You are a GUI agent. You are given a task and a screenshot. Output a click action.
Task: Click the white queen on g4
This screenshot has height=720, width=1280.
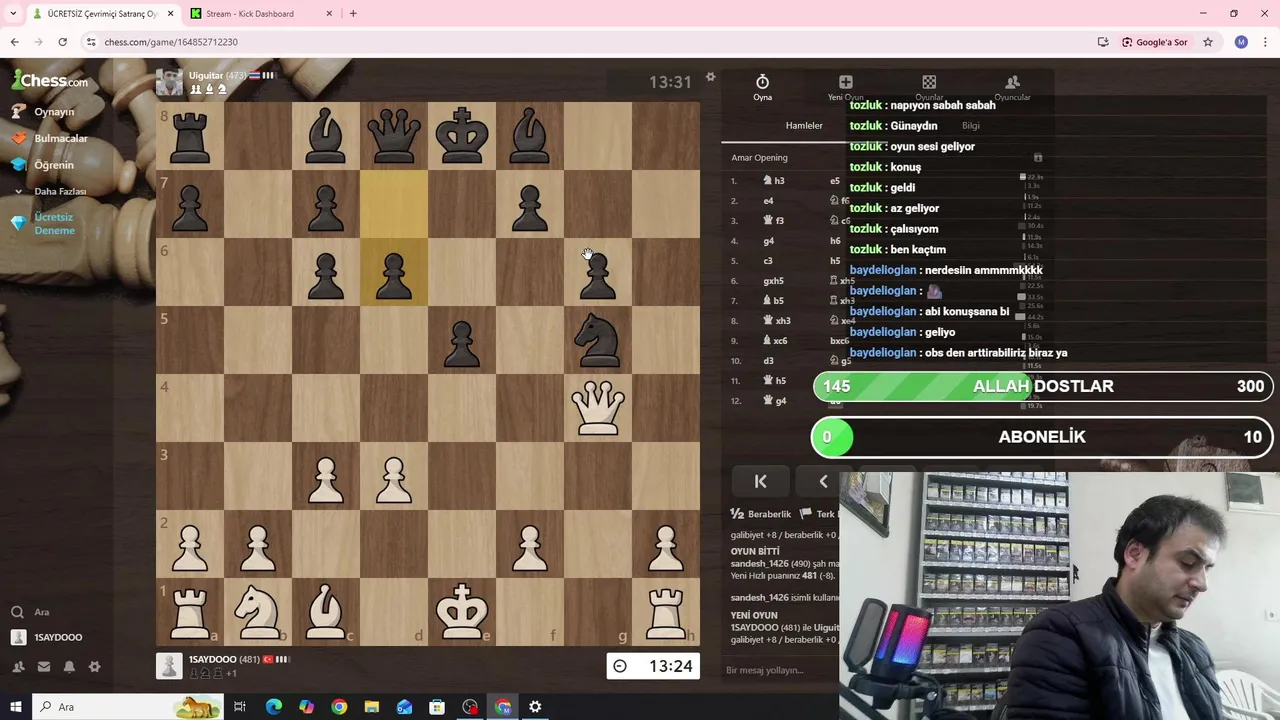(x=598, y=408)
